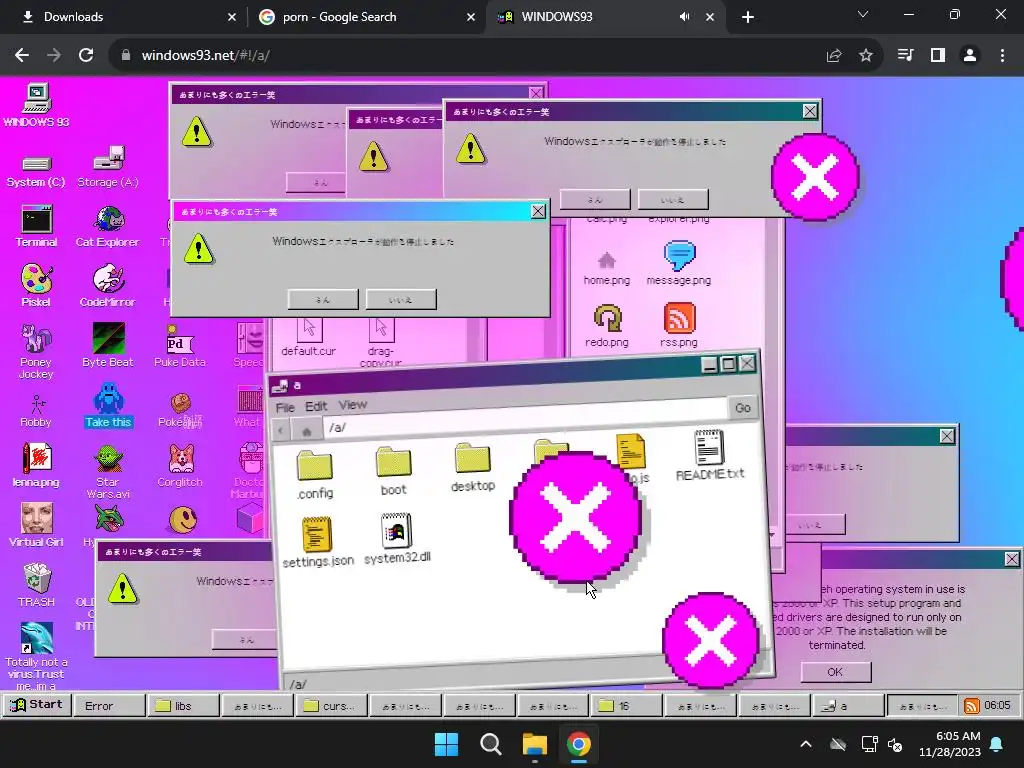The image size is (1024, 768).
Task: Open the .config folder in the a window
Action: click(315, 475)
